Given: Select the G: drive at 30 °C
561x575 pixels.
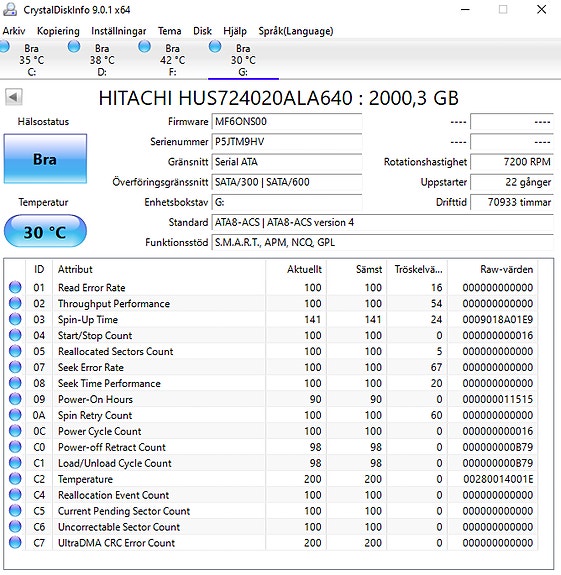Looking at the screenshot, I should click(243, 60).
